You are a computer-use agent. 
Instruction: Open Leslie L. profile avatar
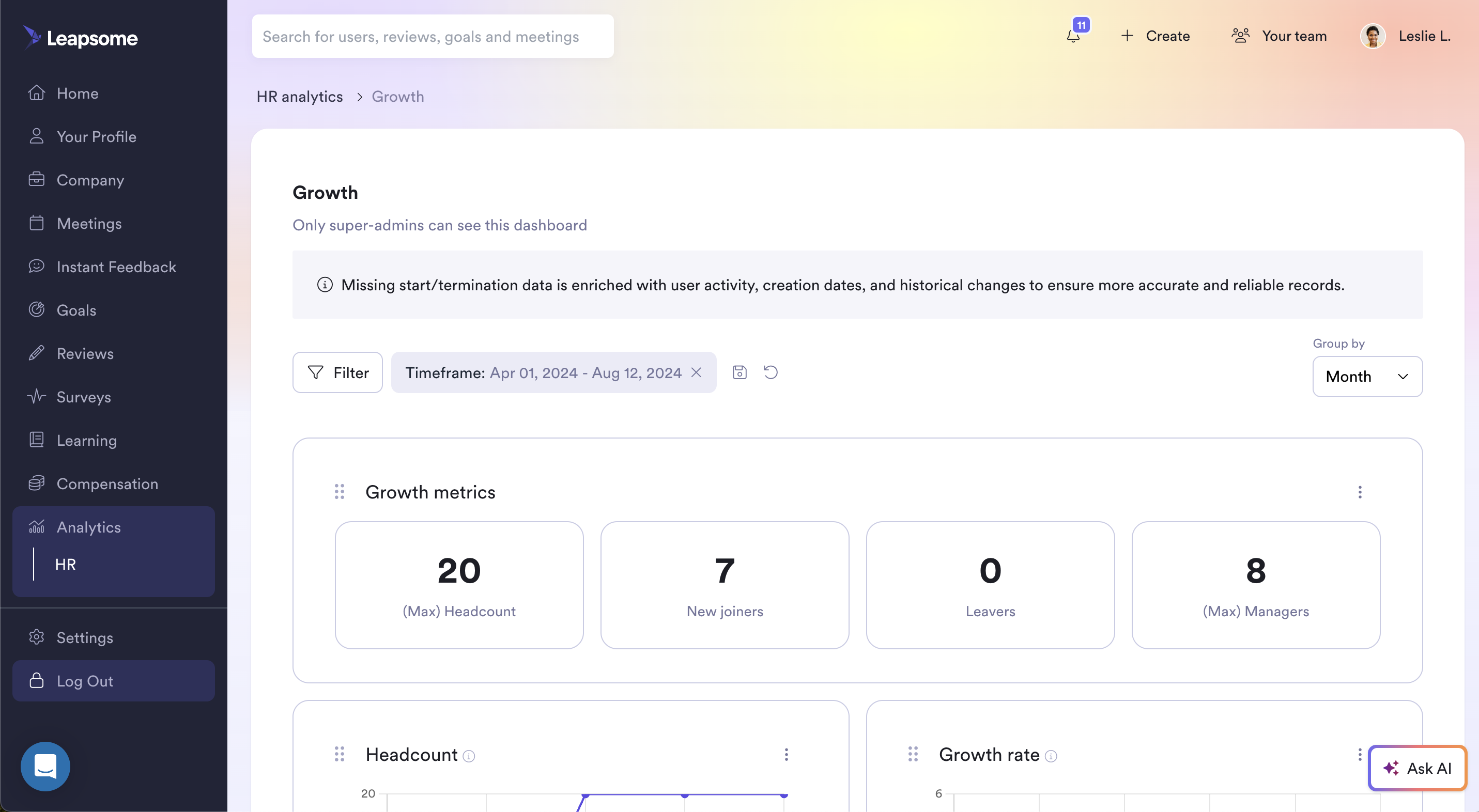(x=1373, y=36)
